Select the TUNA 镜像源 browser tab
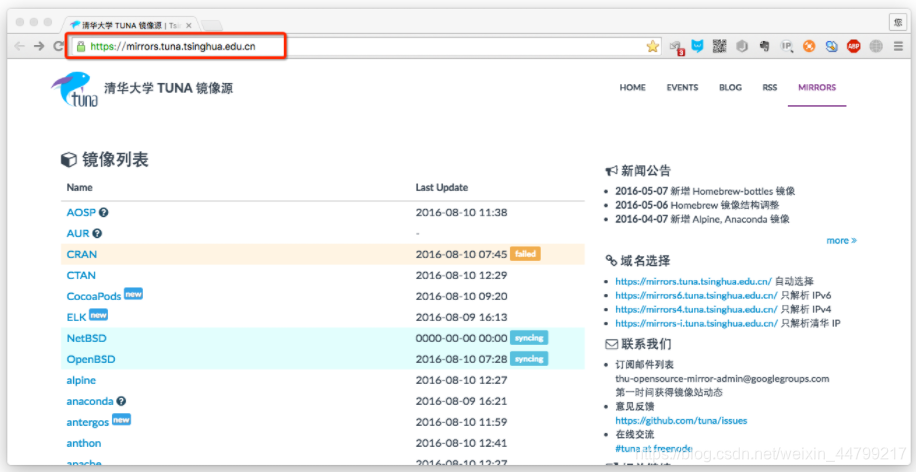916x472 pixels. (129, 25)
